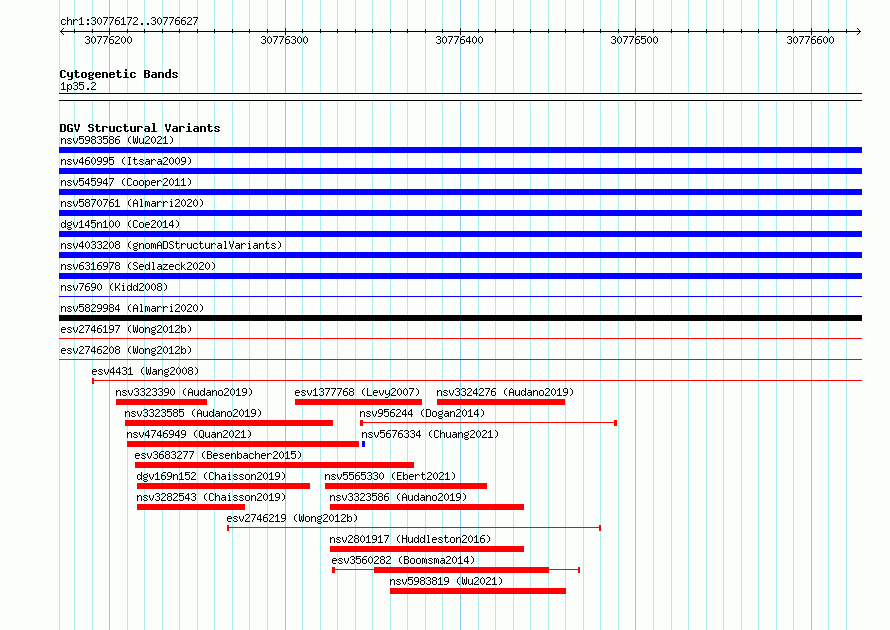
Task: Open esv3683277 (Besenbacher2015) variant
Action: (219, 455)
